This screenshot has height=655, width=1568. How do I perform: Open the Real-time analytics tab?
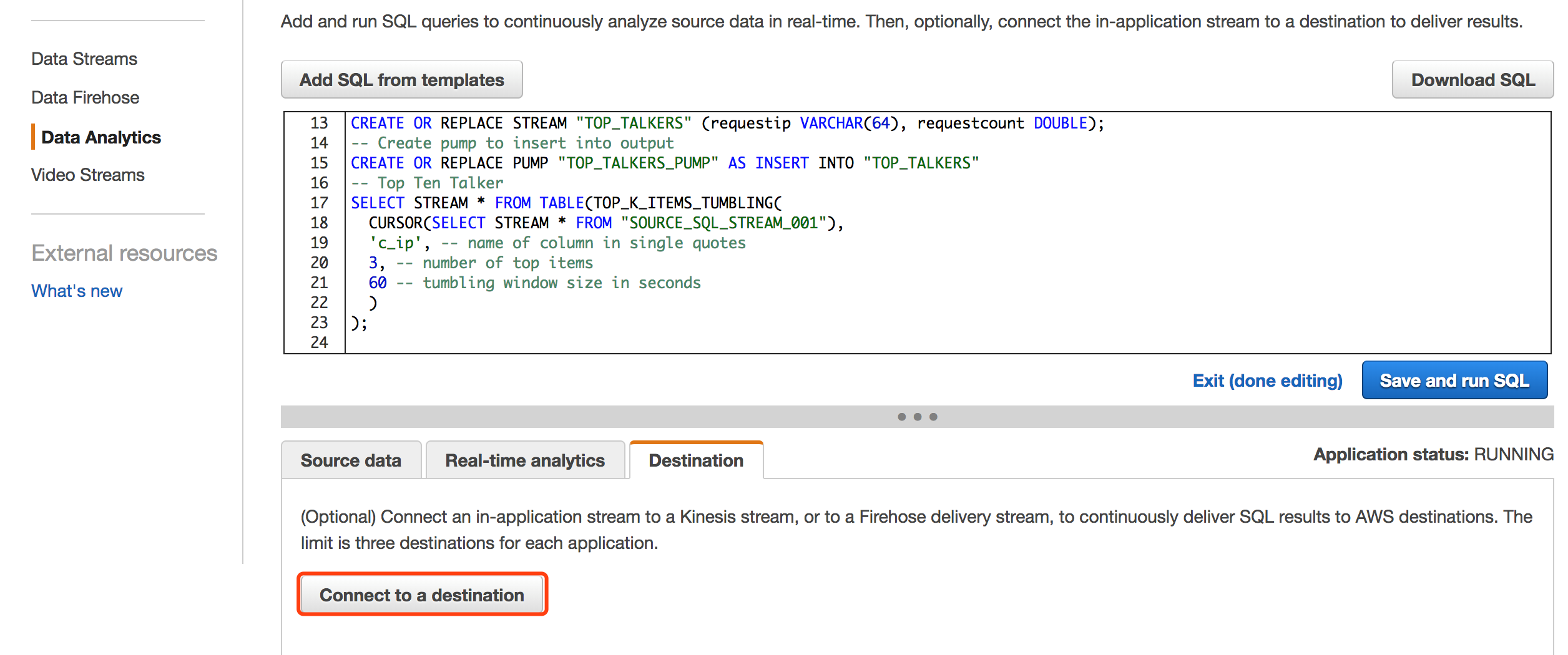(x=524, y=460)
